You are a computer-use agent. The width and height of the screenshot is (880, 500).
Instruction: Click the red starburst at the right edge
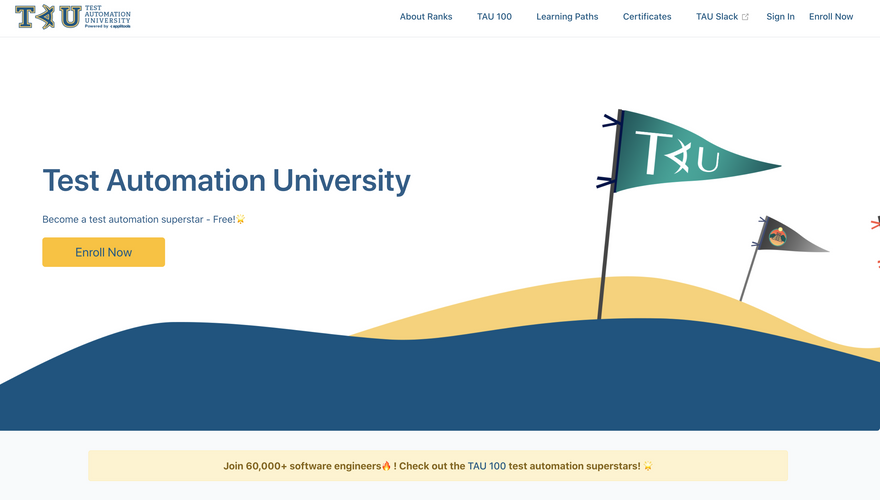click(875, 224)
